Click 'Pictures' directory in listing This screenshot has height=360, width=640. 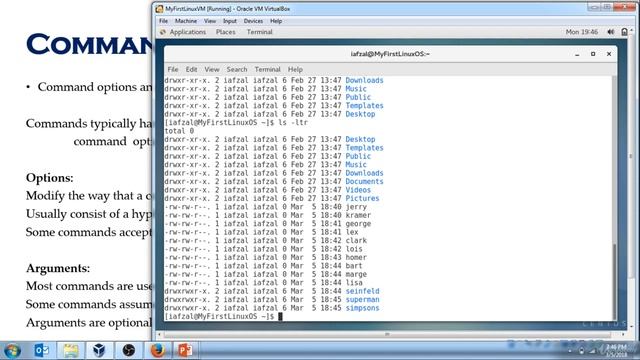tap(362, 198)
